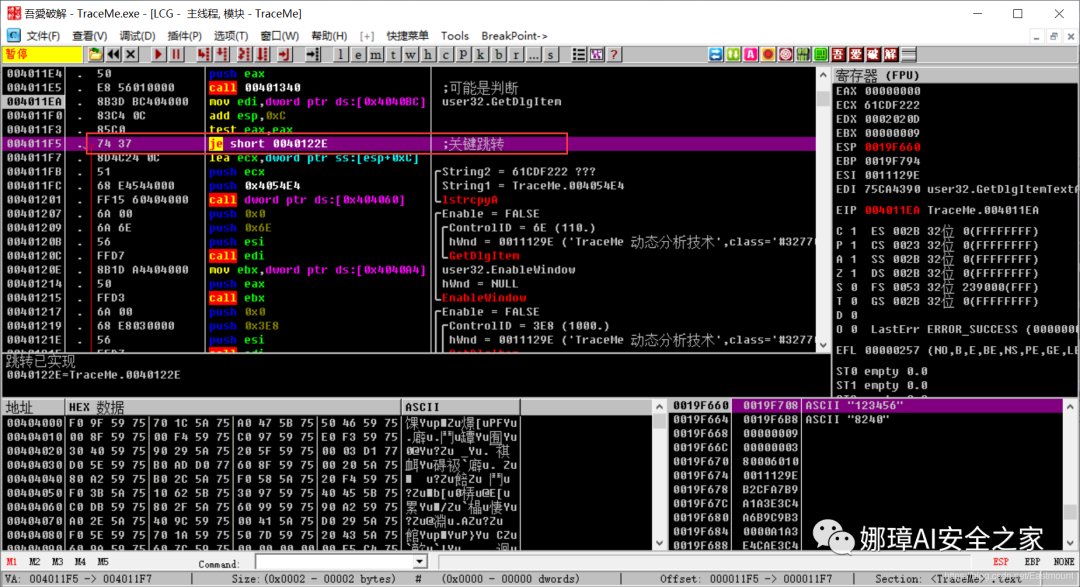Click the green window layout plugin icon
Screen dimensions: 1080x587
click(x=820, y=54)
